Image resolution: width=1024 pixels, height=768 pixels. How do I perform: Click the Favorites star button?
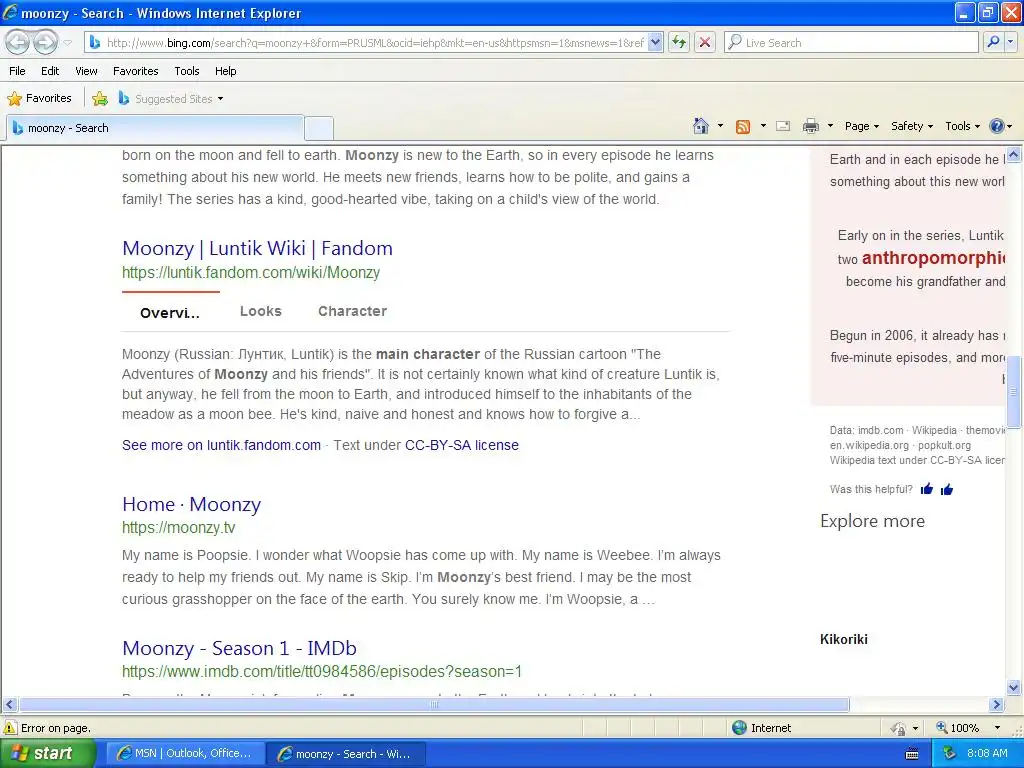click(39, 99)
